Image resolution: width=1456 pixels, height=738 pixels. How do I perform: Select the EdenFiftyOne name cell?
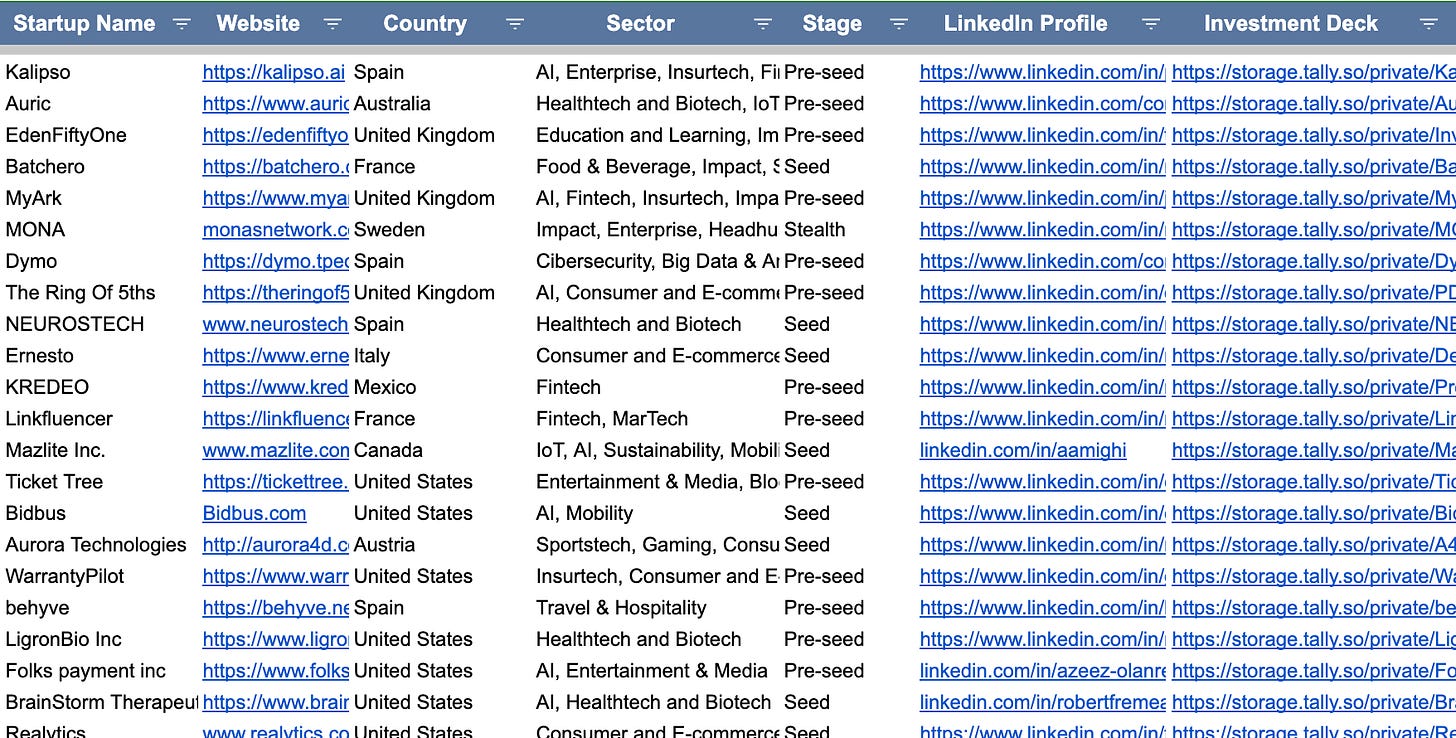coord(66,135)
